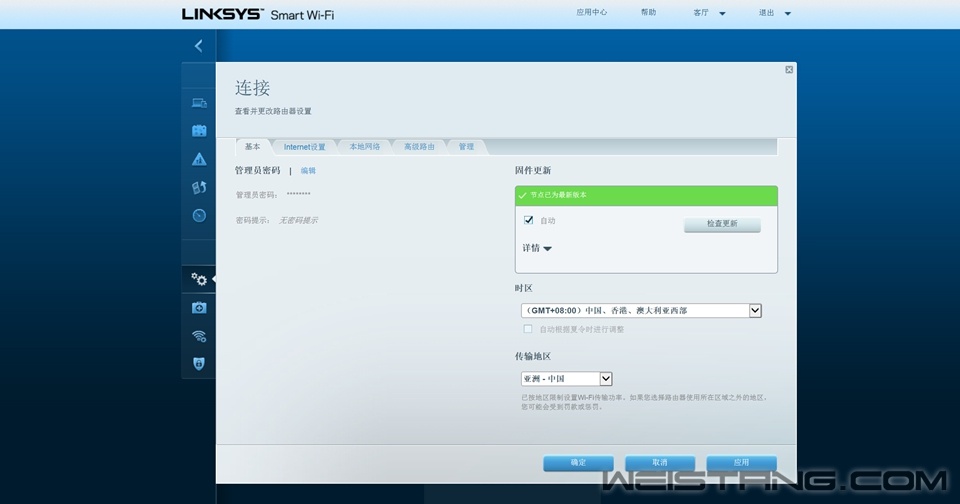
Task: Open the Troubleshooting first-aid icon
Action: [199, 308]
